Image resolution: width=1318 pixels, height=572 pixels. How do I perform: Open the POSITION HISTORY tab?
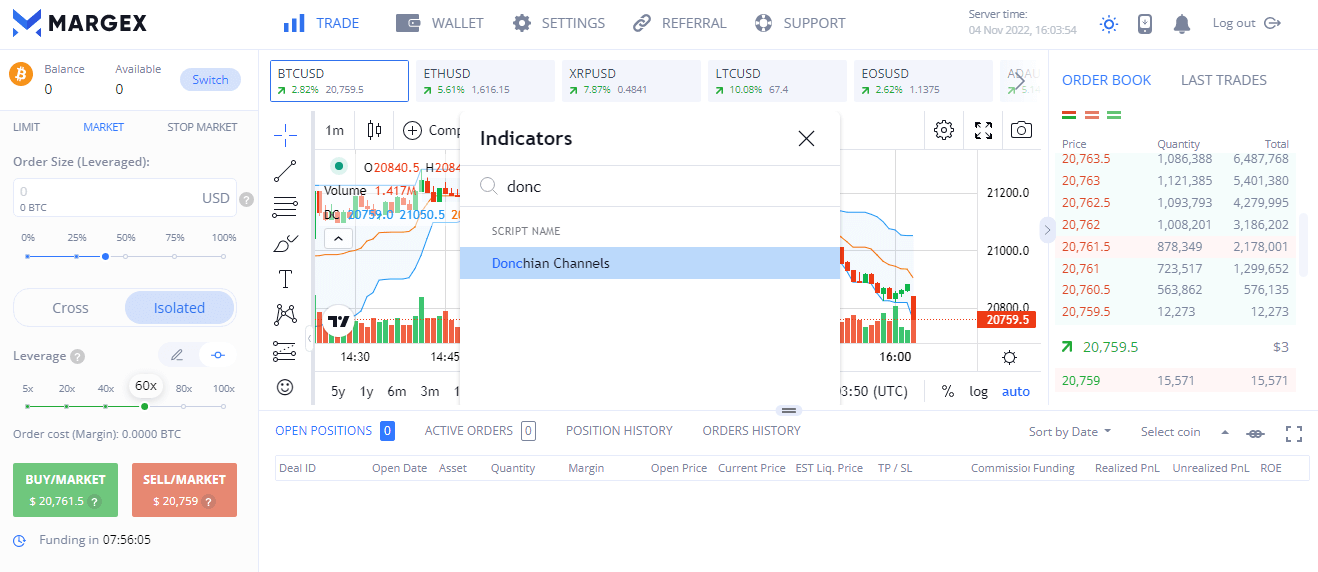(x=619, y=431)
